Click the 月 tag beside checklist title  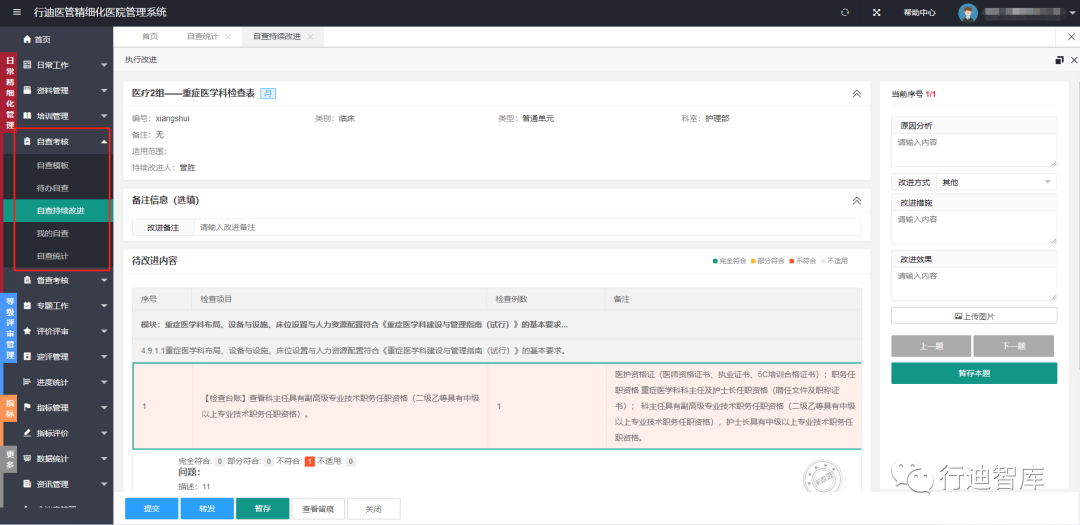[x=268, y=93]
